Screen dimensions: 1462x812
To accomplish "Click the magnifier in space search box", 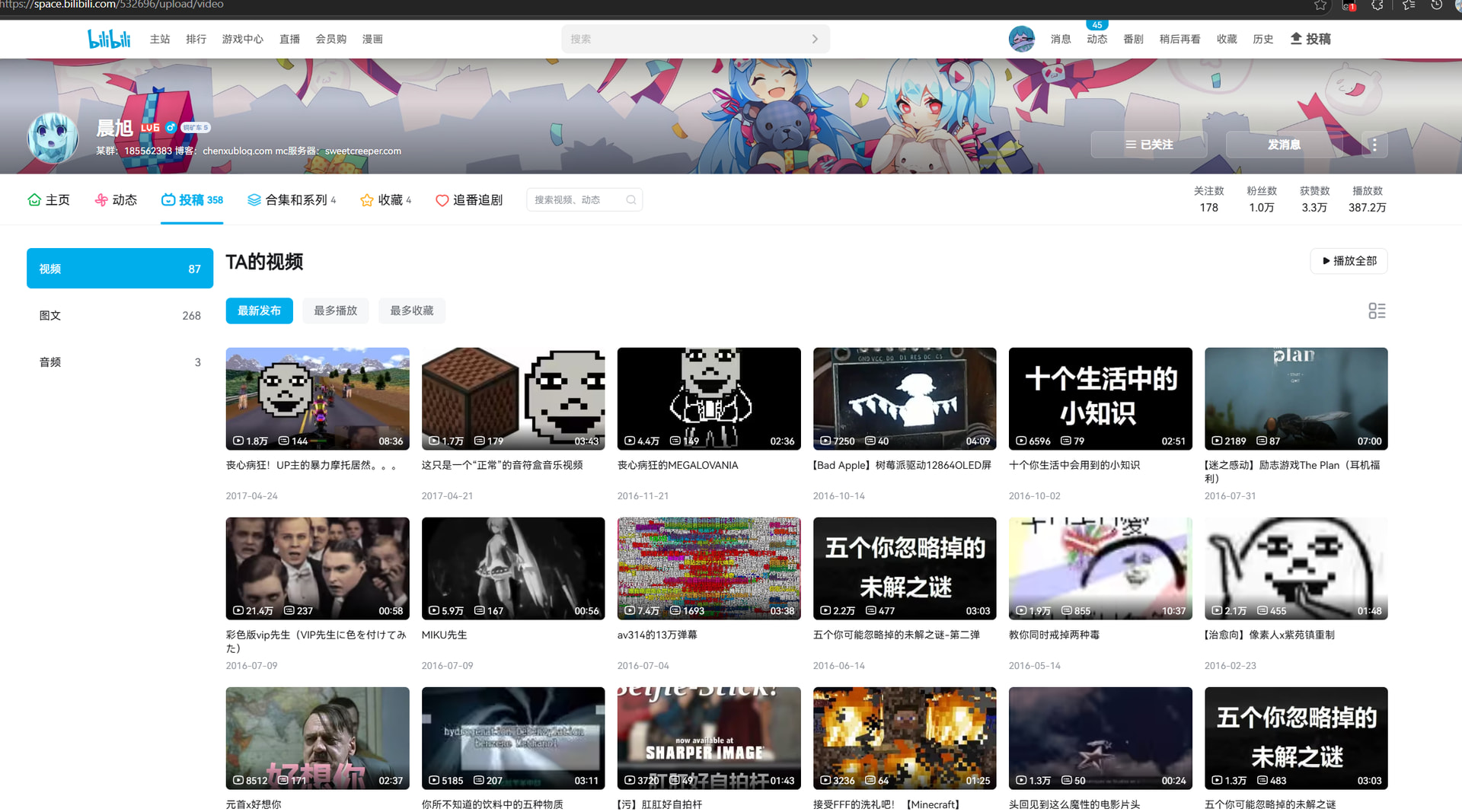I will pos(631,200).
